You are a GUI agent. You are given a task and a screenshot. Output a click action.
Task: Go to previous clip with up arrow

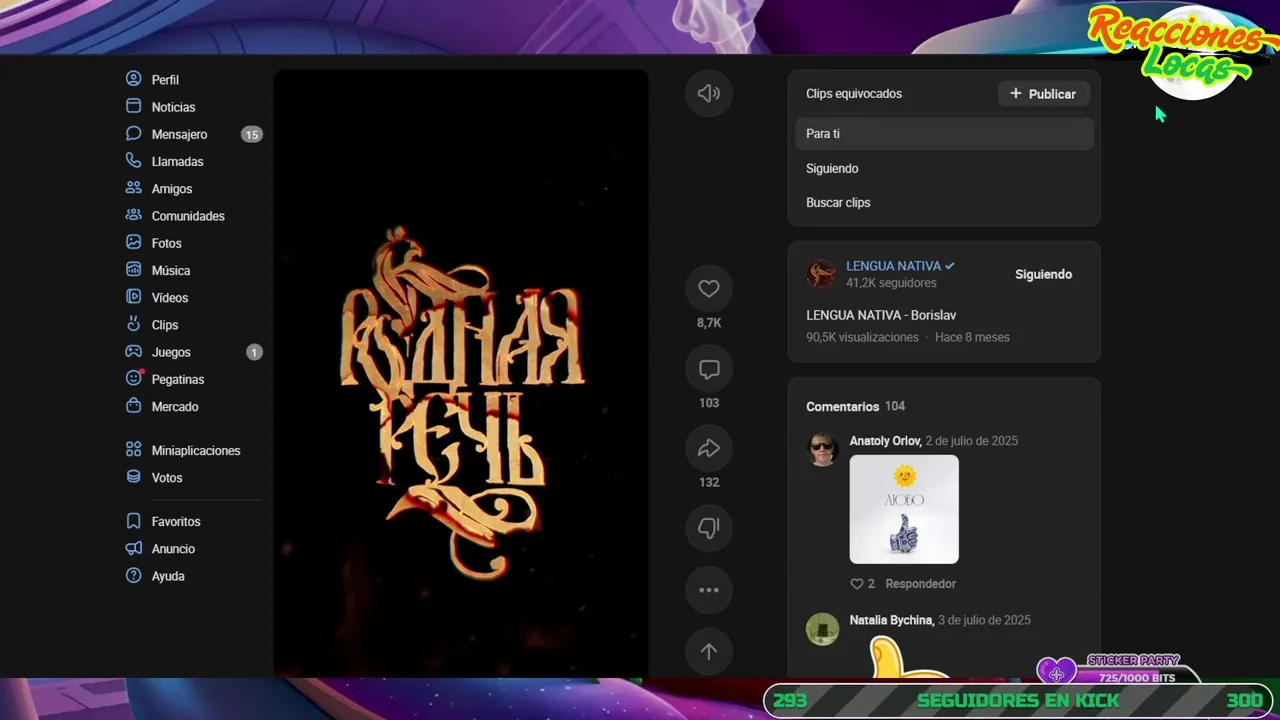[709, 652]
